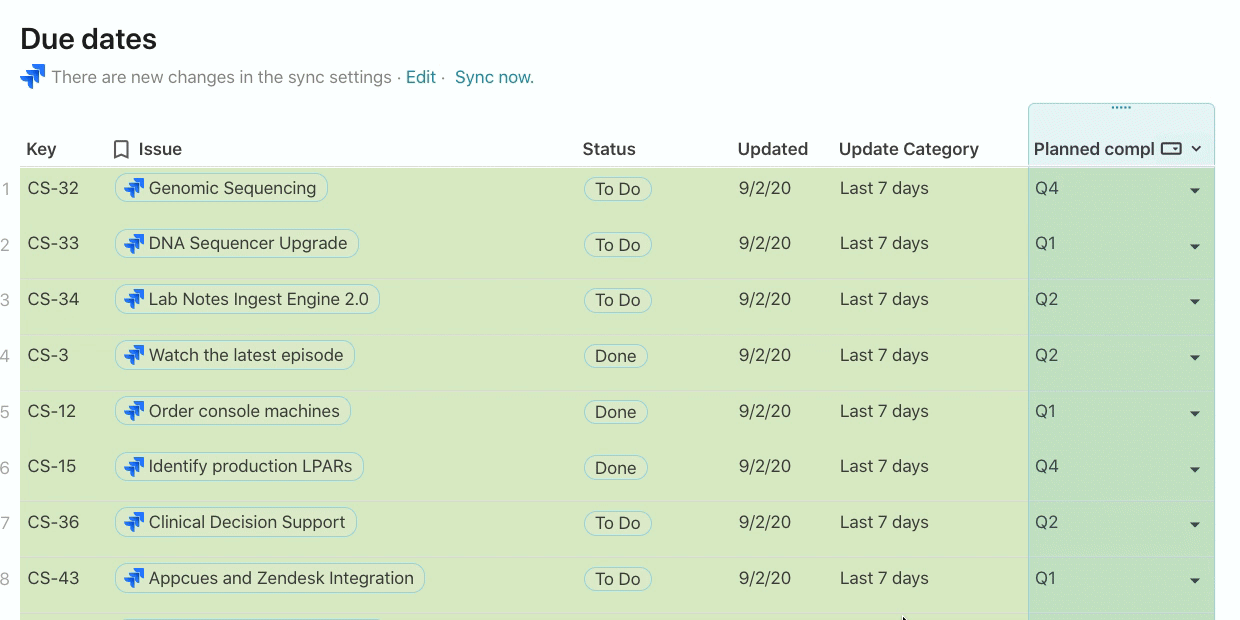The image size is (1240, 620).
Task: Click Jira icon on Watch the latest episode
Action: [134, 355]
